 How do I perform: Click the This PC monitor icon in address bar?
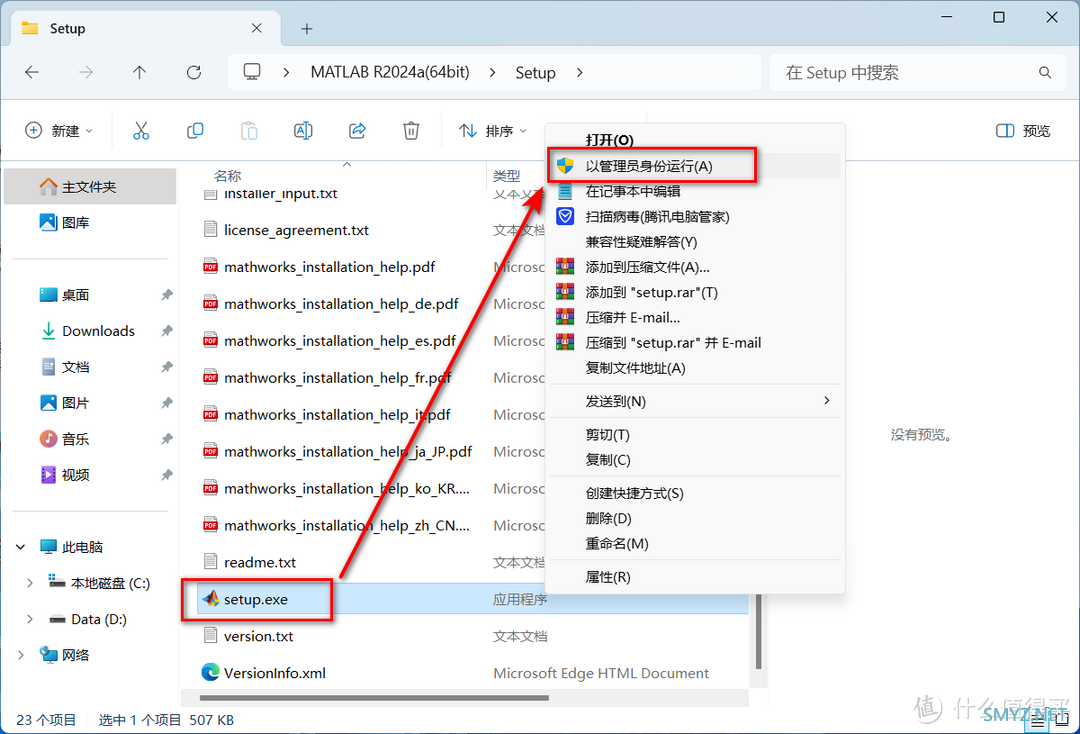[x=252, y=72]
